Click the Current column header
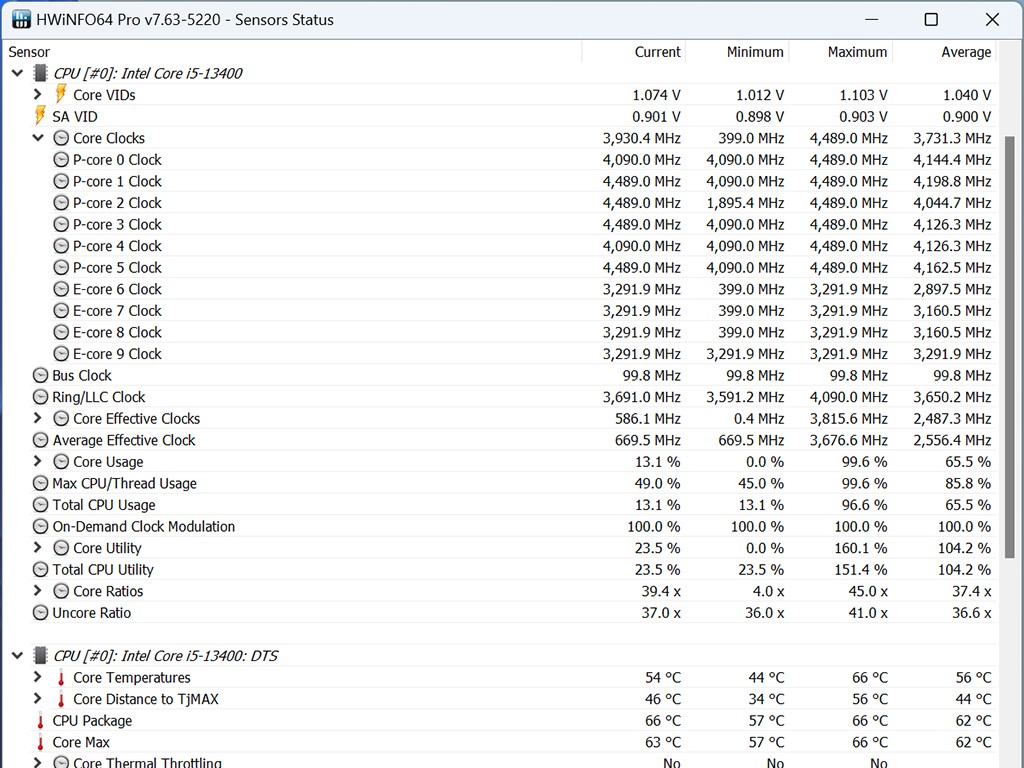The width and height of the screenshot is (1024, 768). [657, 52]
